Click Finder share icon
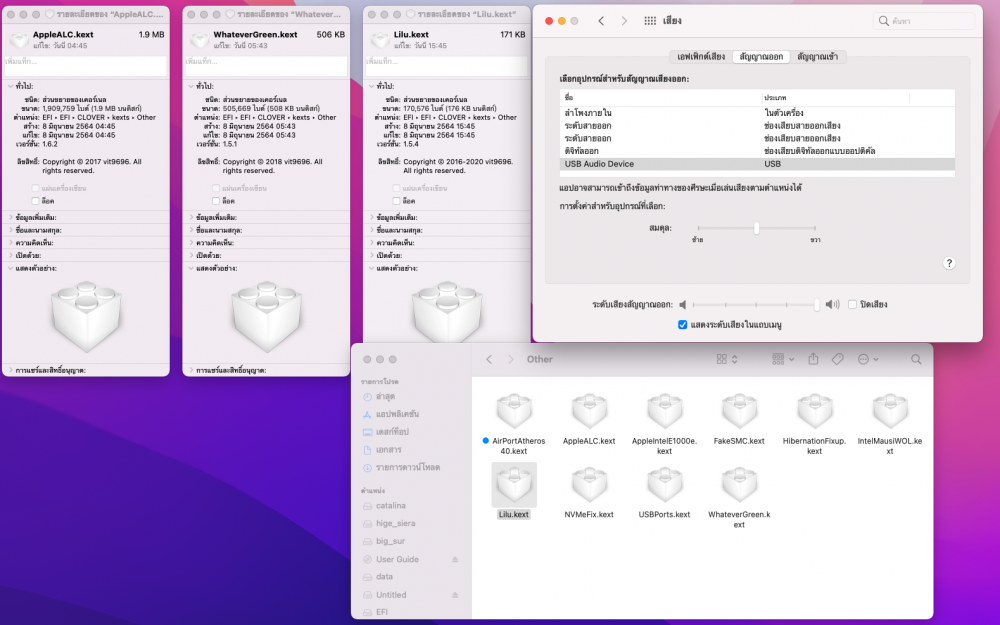Image resolution: width=1000 pixels, height=625 pixels. [x=813, y=359]
